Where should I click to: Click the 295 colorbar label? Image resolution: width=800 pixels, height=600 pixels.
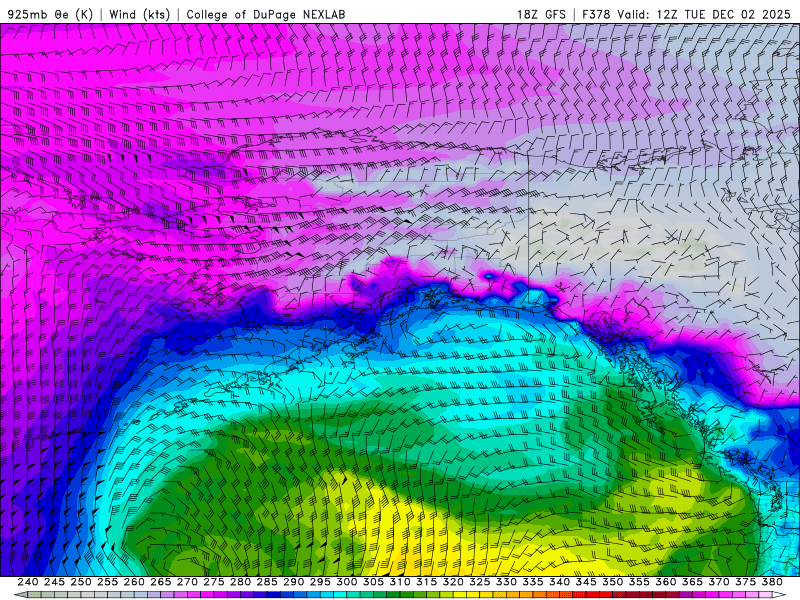320,582
